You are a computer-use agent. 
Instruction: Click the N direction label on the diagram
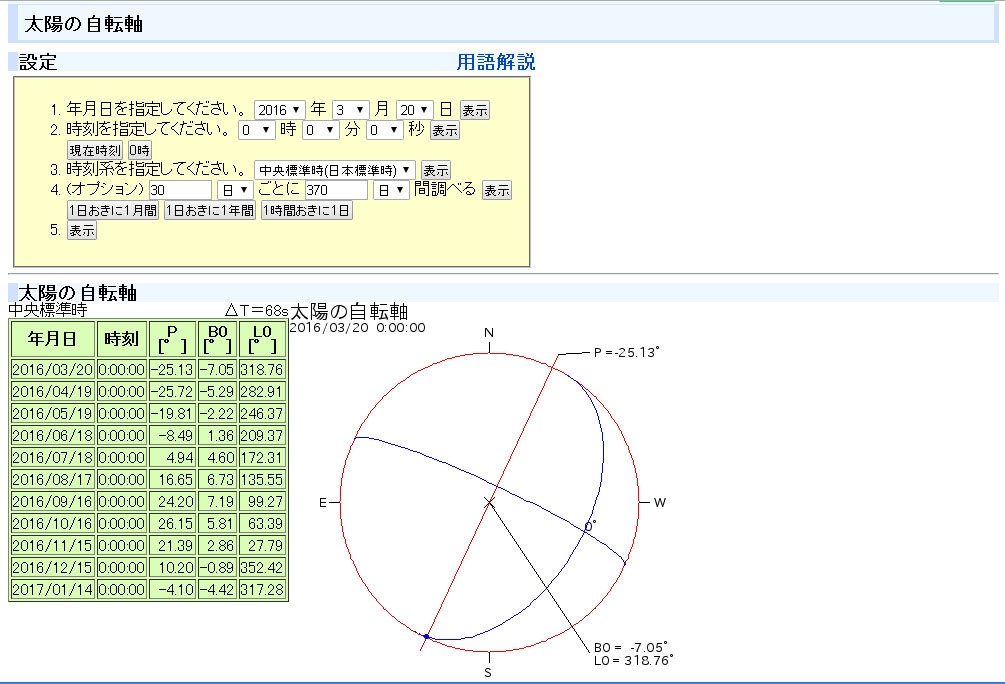click(489, 333)
